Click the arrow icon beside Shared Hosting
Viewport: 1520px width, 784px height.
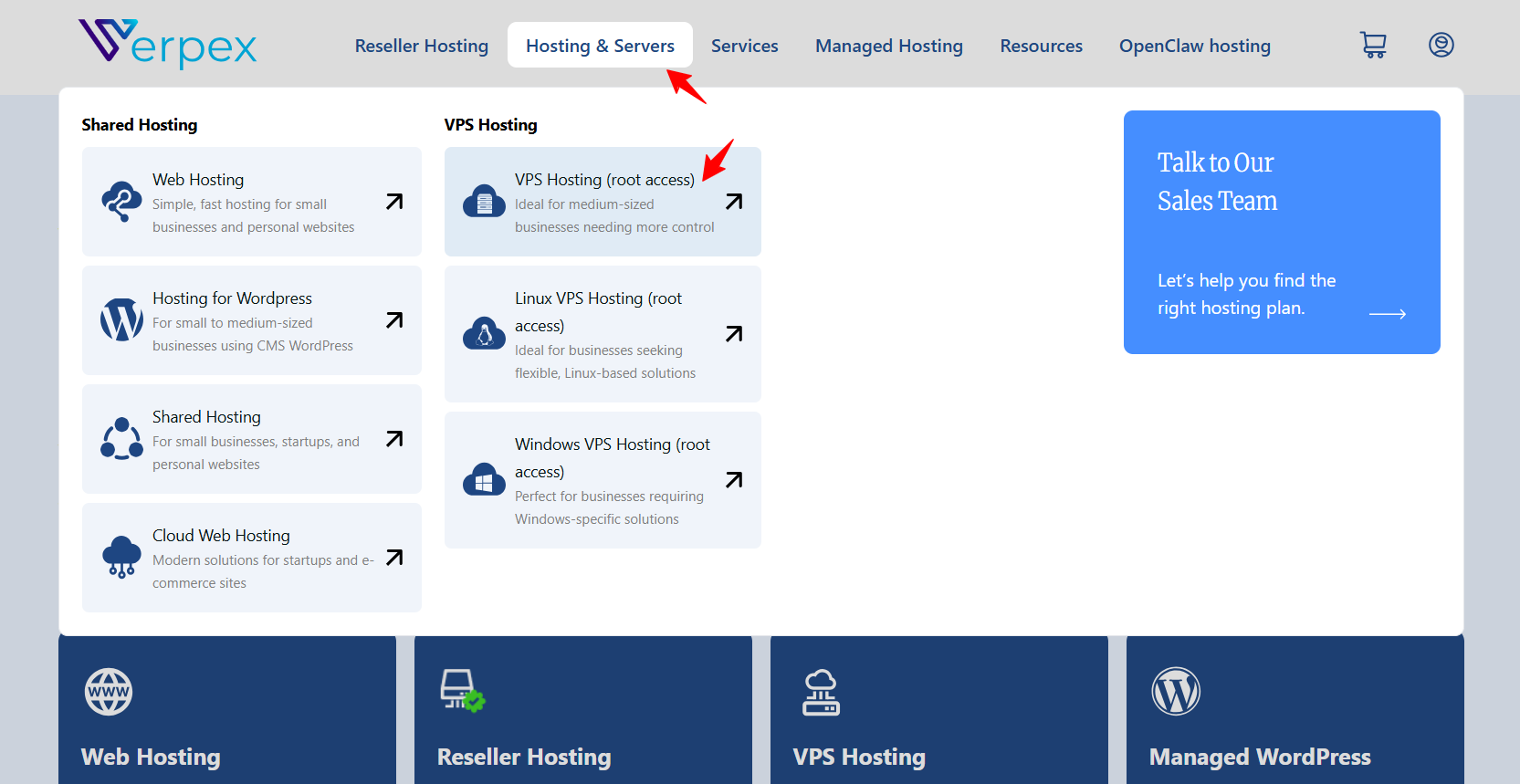(x=394, y=439)
